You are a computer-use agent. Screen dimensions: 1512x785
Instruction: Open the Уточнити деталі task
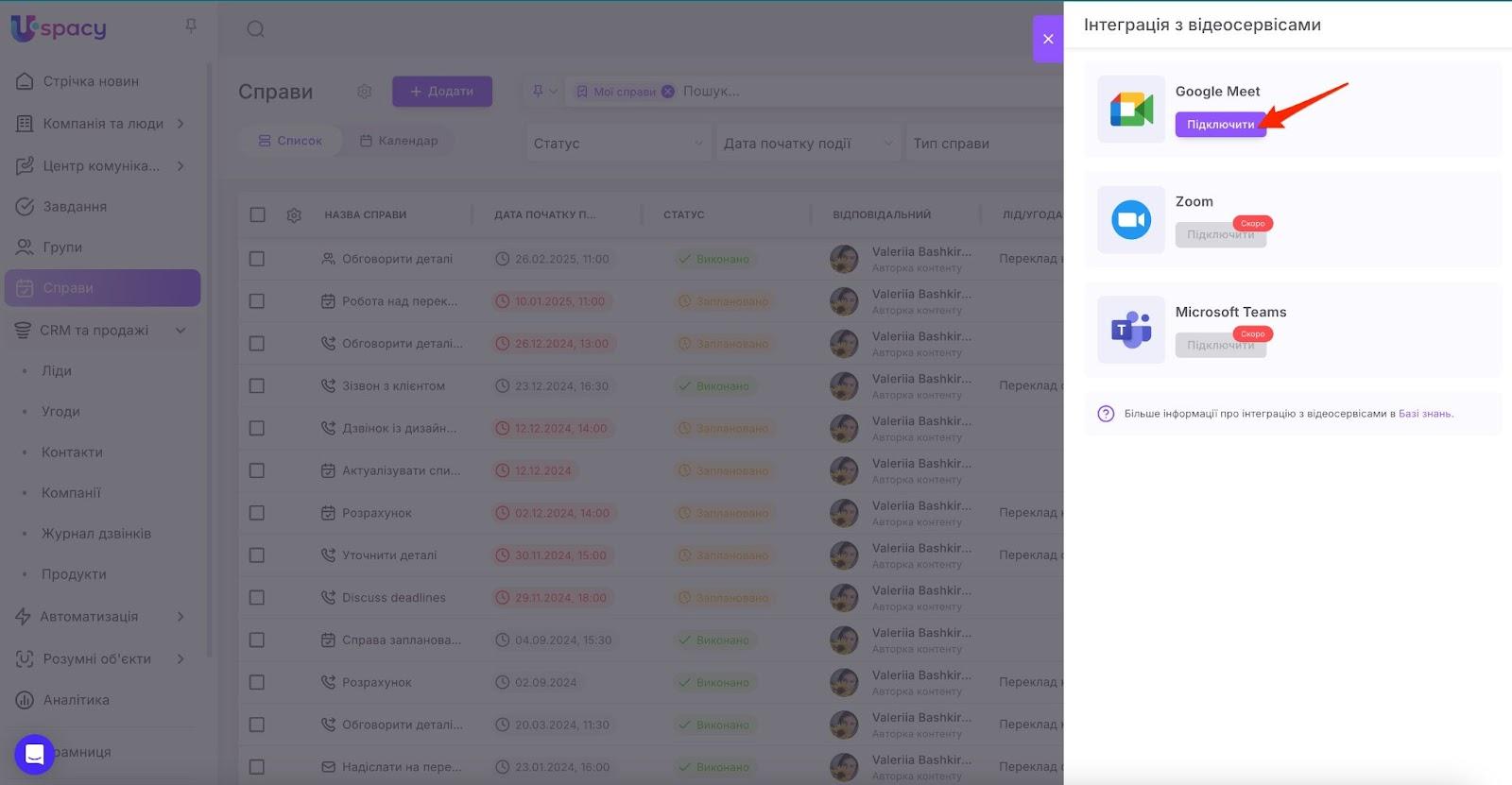(389, 555)
